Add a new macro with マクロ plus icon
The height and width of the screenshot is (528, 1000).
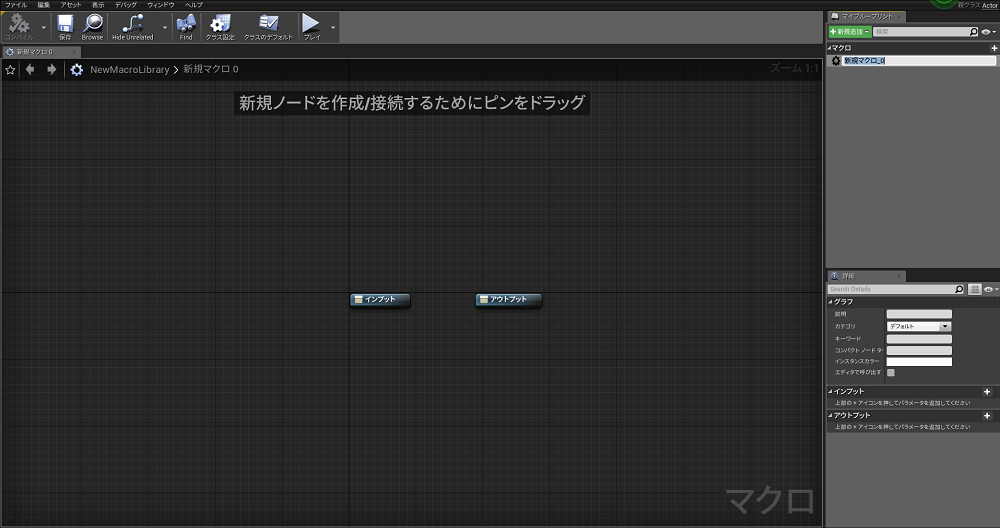pyautogui.click(x=994, y=48)
